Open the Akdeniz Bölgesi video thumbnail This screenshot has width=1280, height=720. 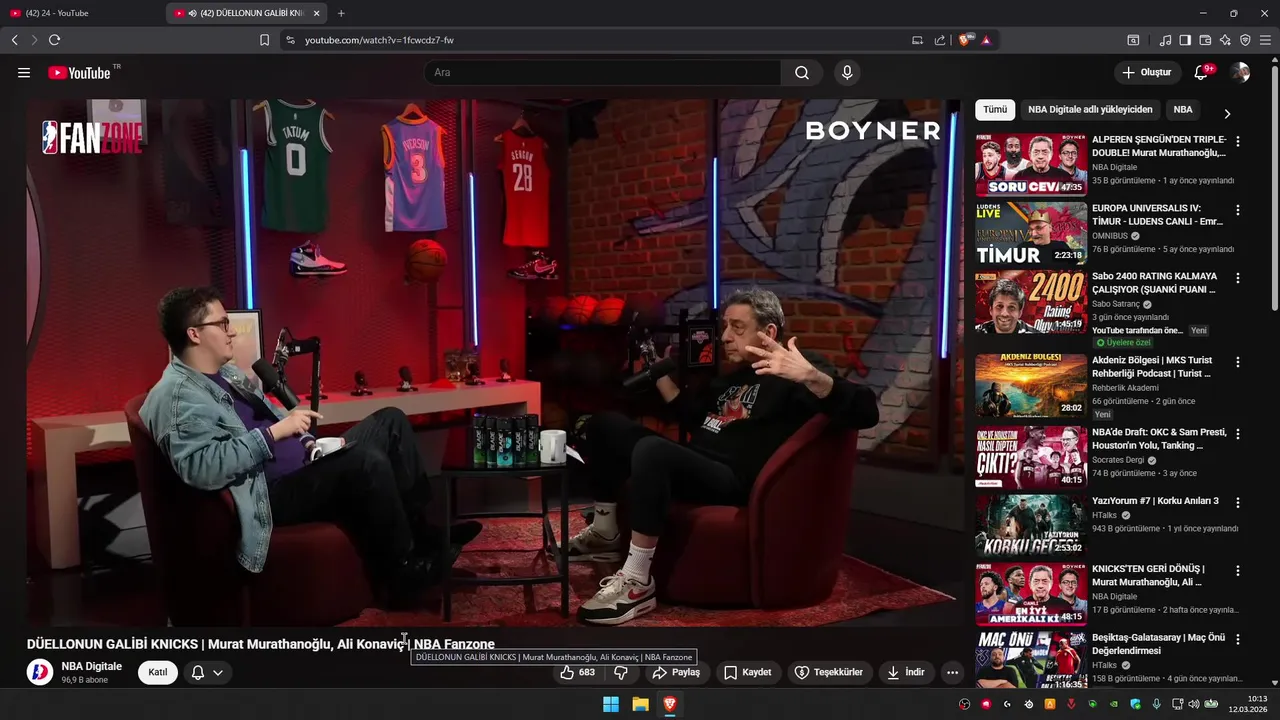pos(1031,385)
